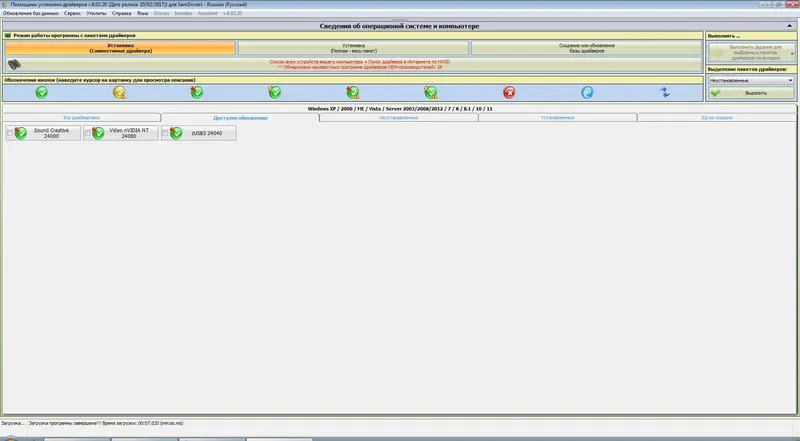
Task: Switch to the Установленные tab
Action: [x=558, y=117]
